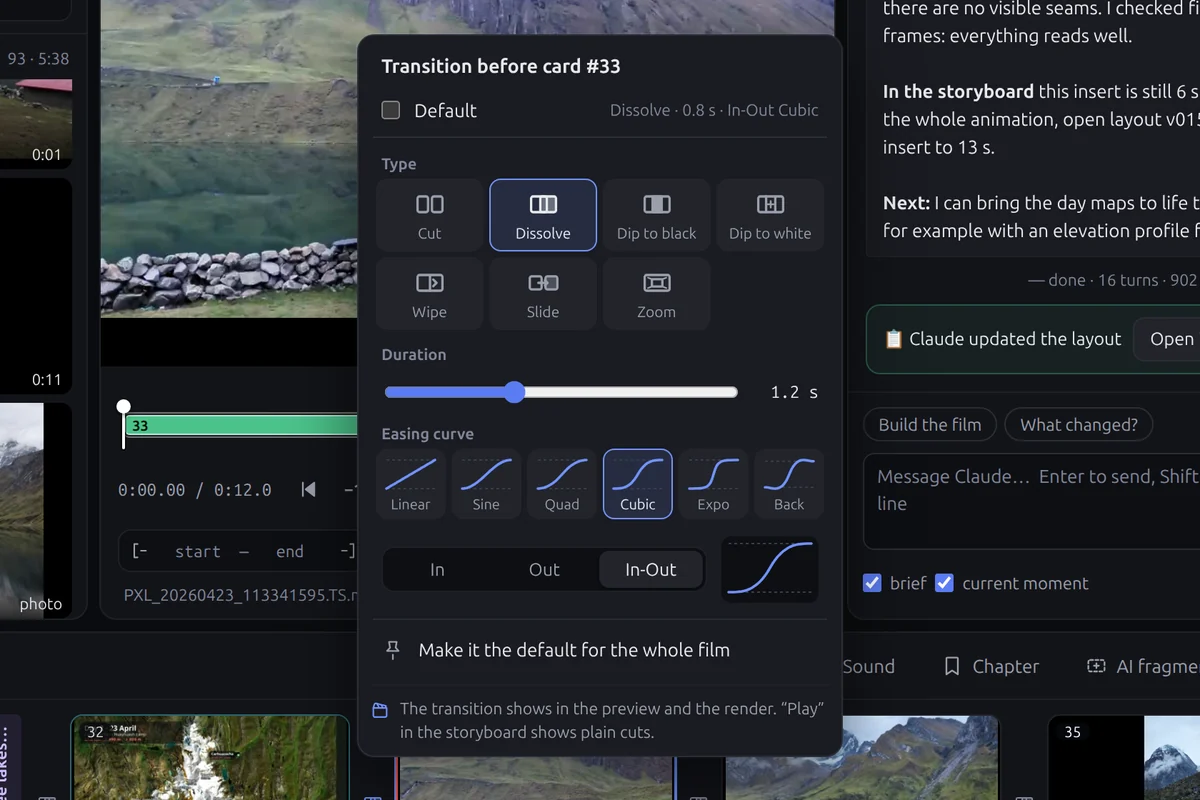Click the Build the film button

pos(930,424)
